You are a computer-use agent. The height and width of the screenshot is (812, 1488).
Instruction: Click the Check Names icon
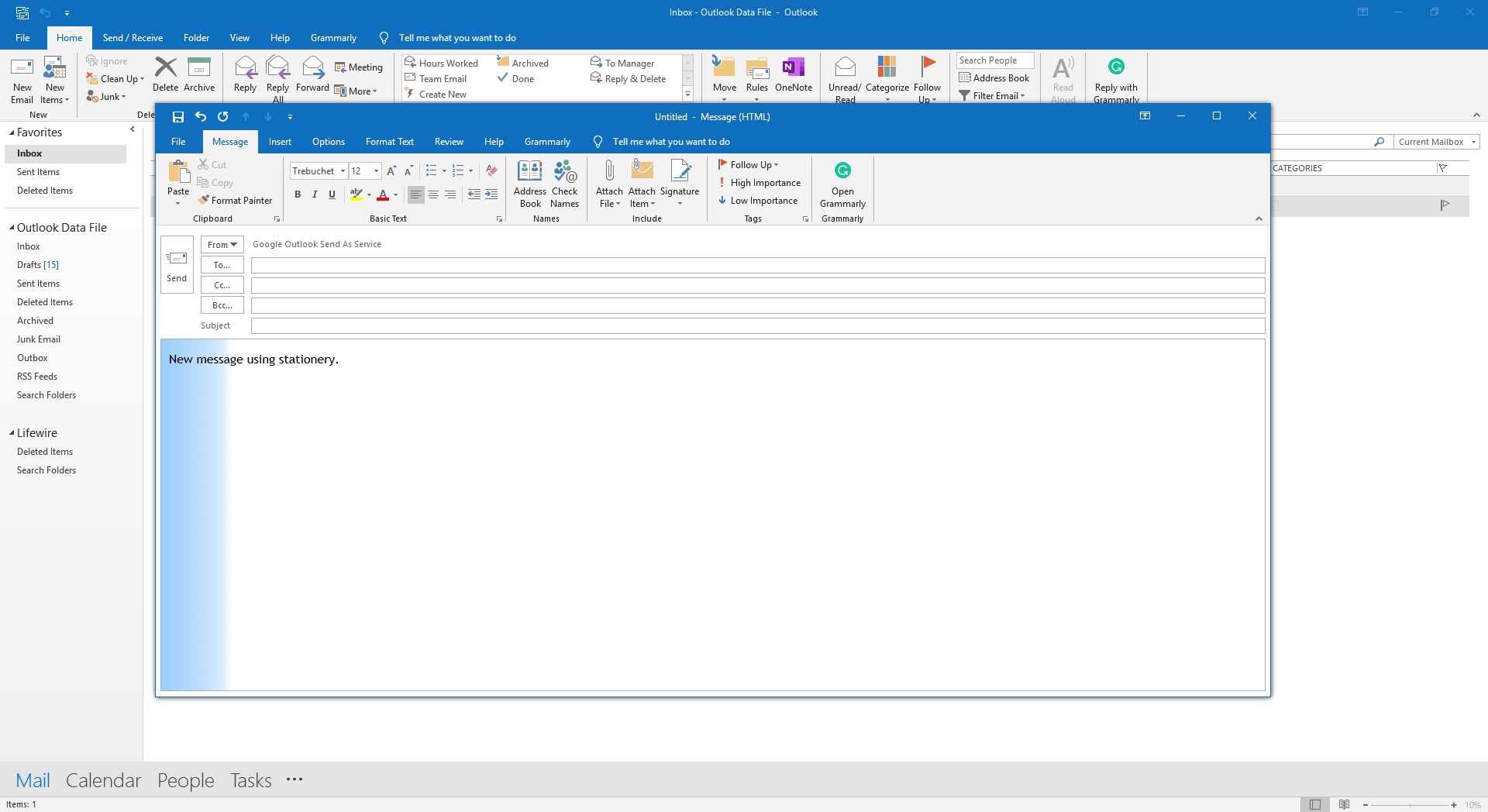pyautogui.click(x=565, y=183)
